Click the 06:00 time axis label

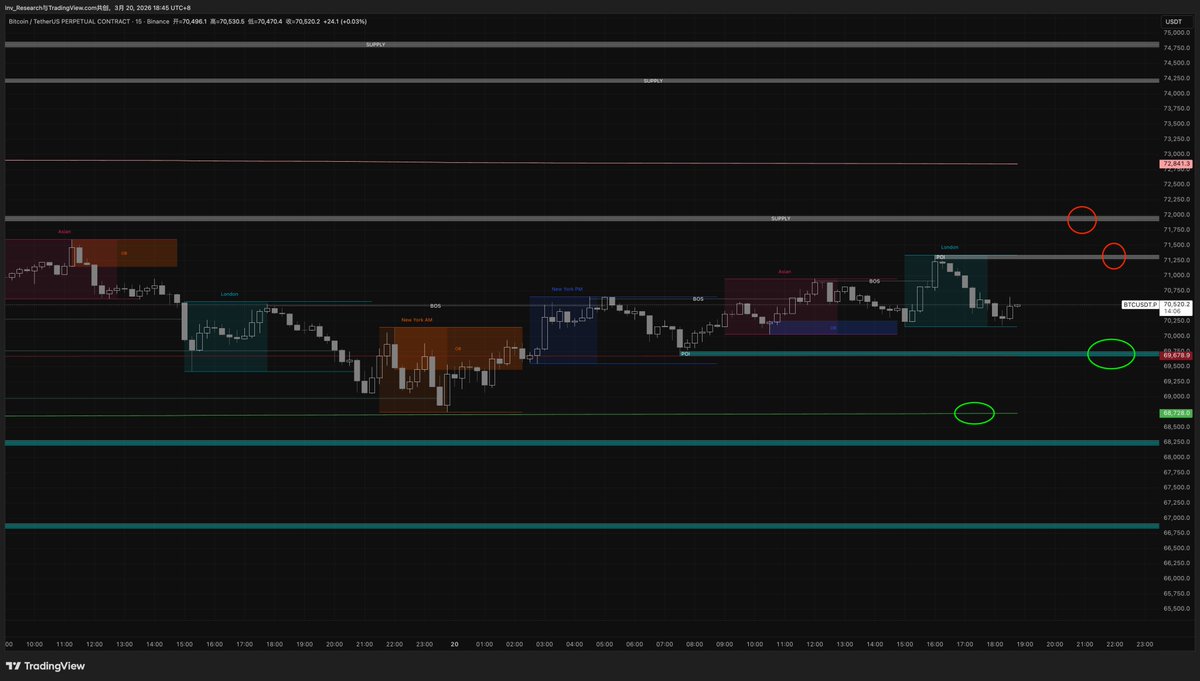tap(635, 645)
